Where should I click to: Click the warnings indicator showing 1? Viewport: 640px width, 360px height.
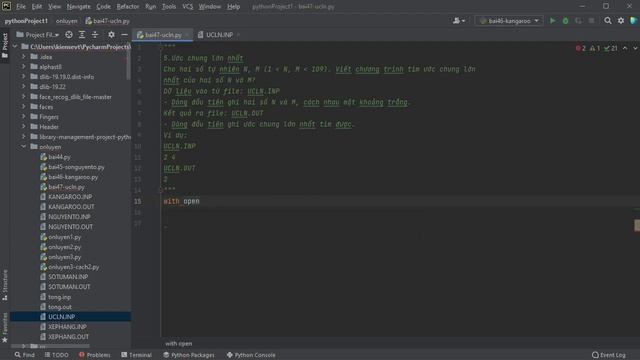[x=595, y=48]
